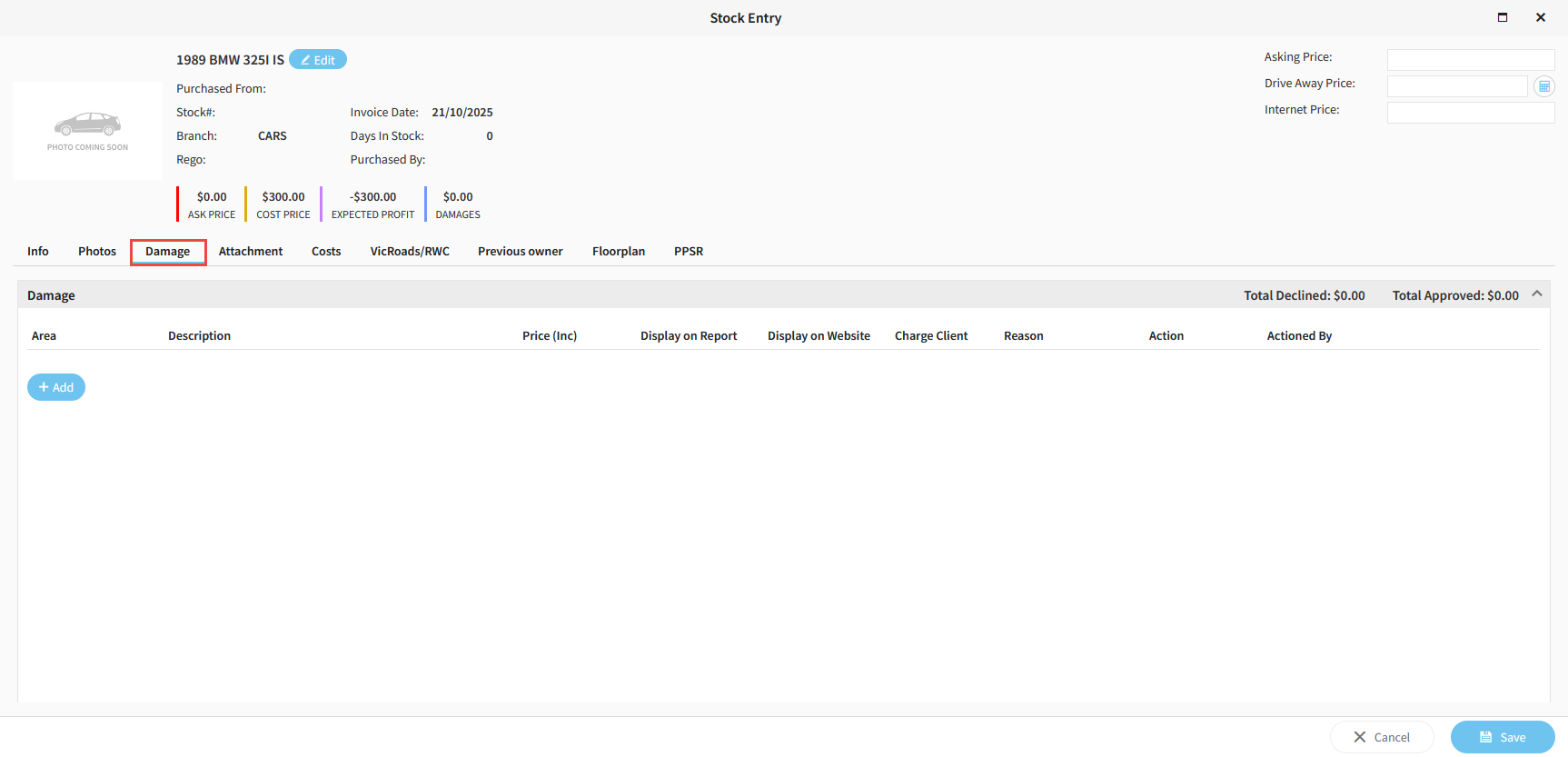1568x757 pixels.
Task: Click the Price (Inc) column header
Action: coord(550,336)
